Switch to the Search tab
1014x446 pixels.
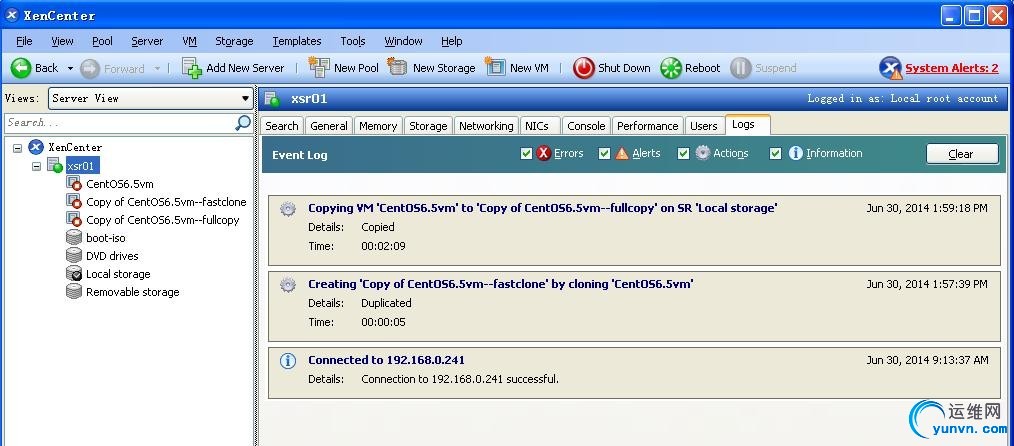(282, 126)
